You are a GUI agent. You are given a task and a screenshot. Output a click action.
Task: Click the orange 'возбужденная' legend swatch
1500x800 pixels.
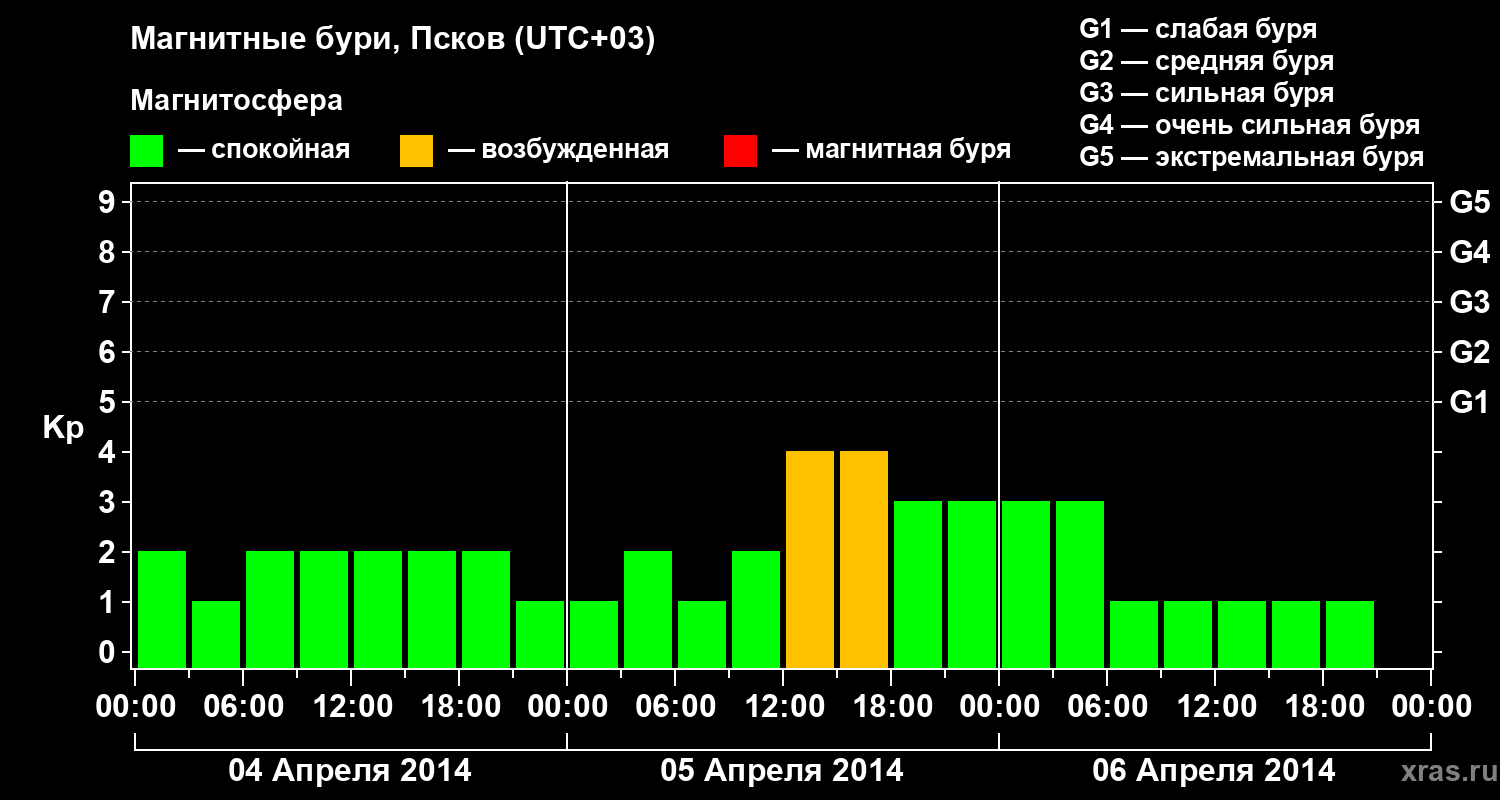417,151
